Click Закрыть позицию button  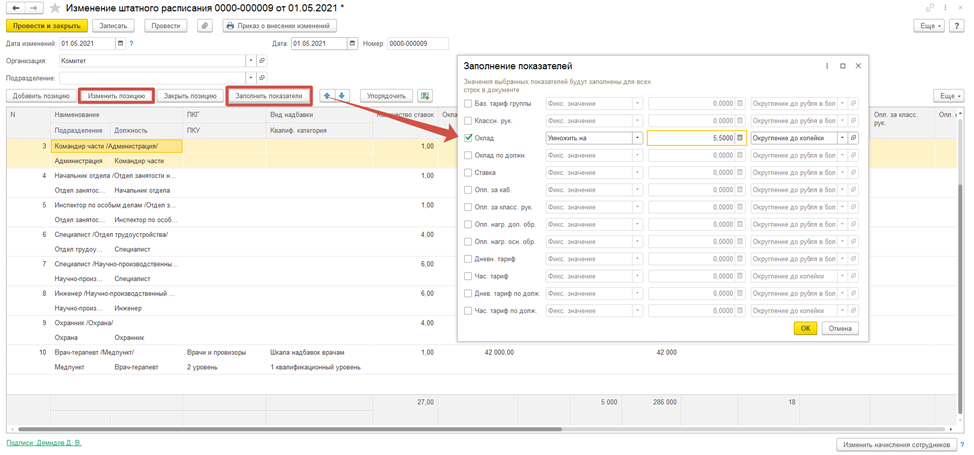click(x=190, y=96)
